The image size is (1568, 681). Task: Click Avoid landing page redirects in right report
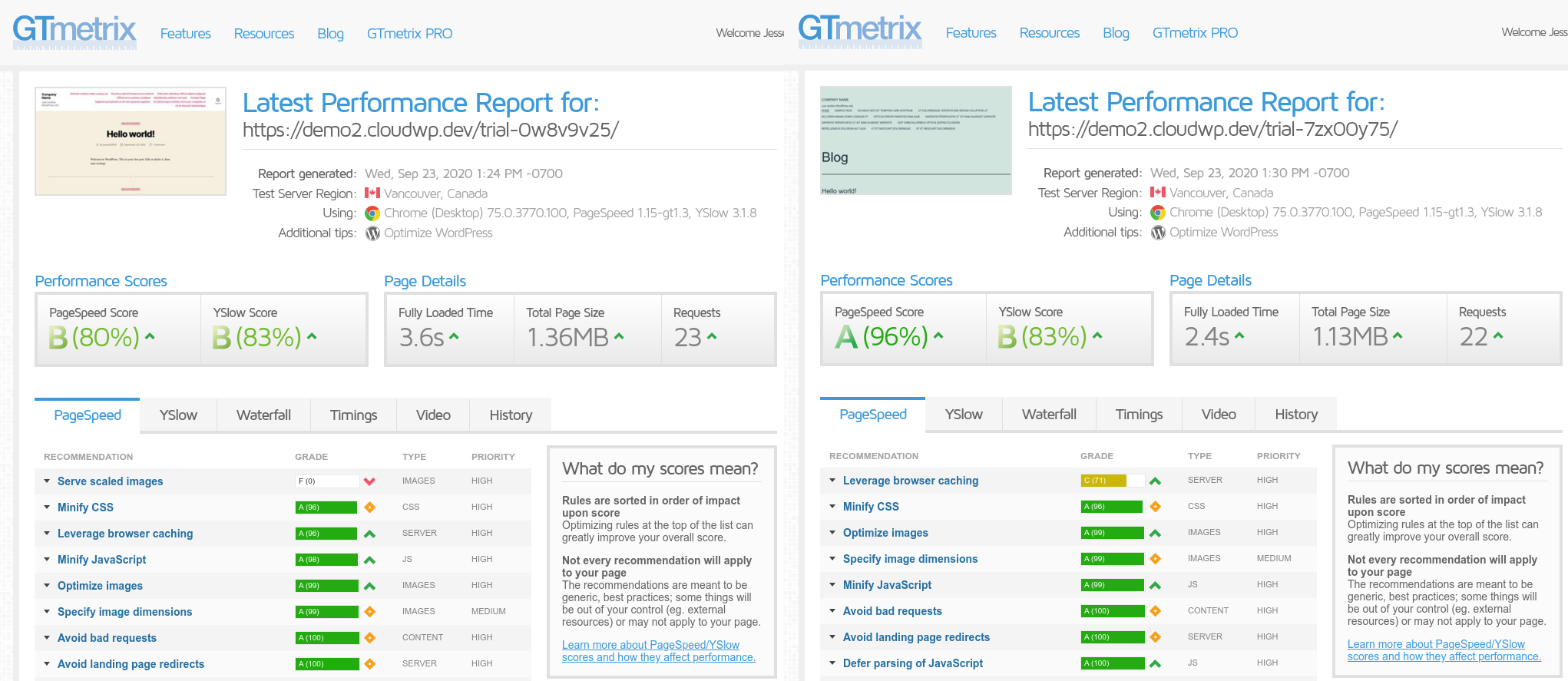click(916, 637)
